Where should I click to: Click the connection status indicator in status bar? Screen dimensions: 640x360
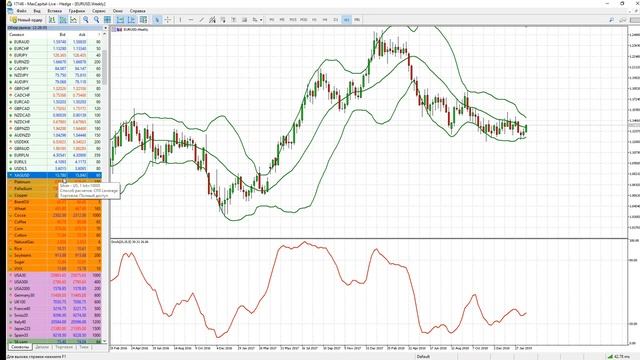619,356
